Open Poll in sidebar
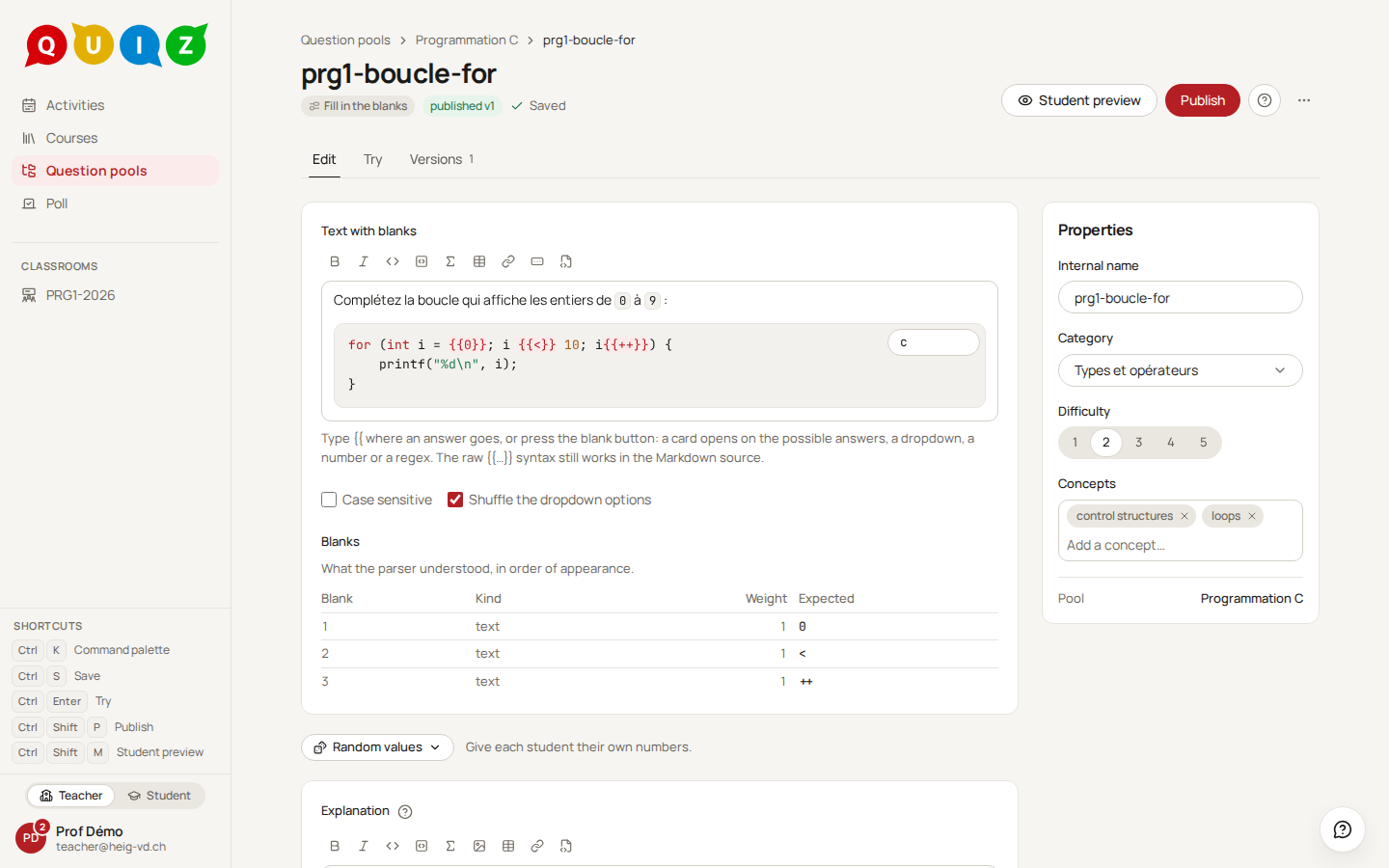 pyautogui.click(x=115, y=203)
